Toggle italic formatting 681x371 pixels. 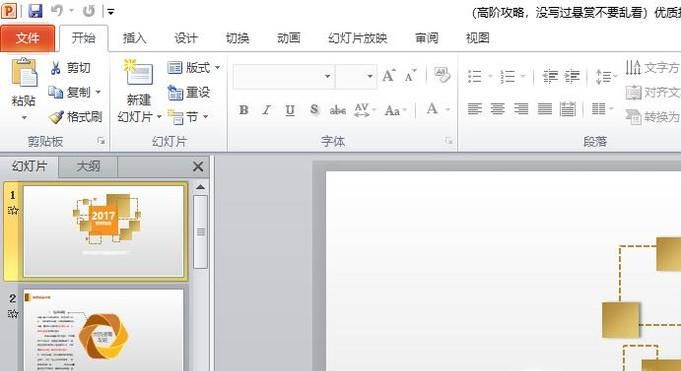click(267, 110)
